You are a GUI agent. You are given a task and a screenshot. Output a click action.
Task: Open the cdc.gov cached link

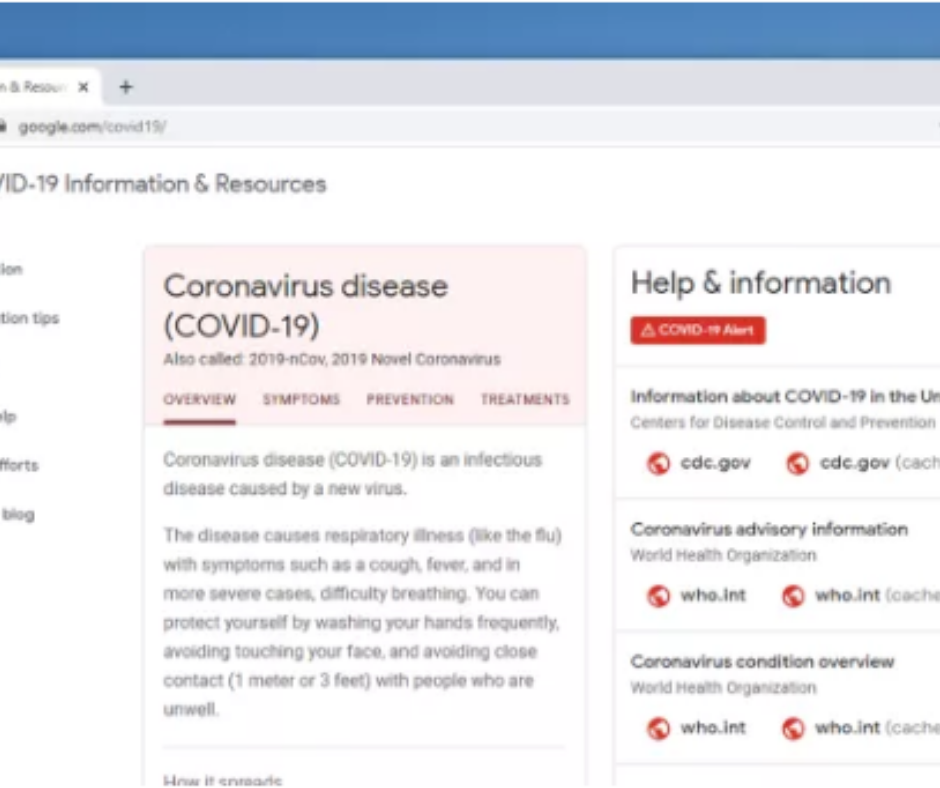(879, 463)
